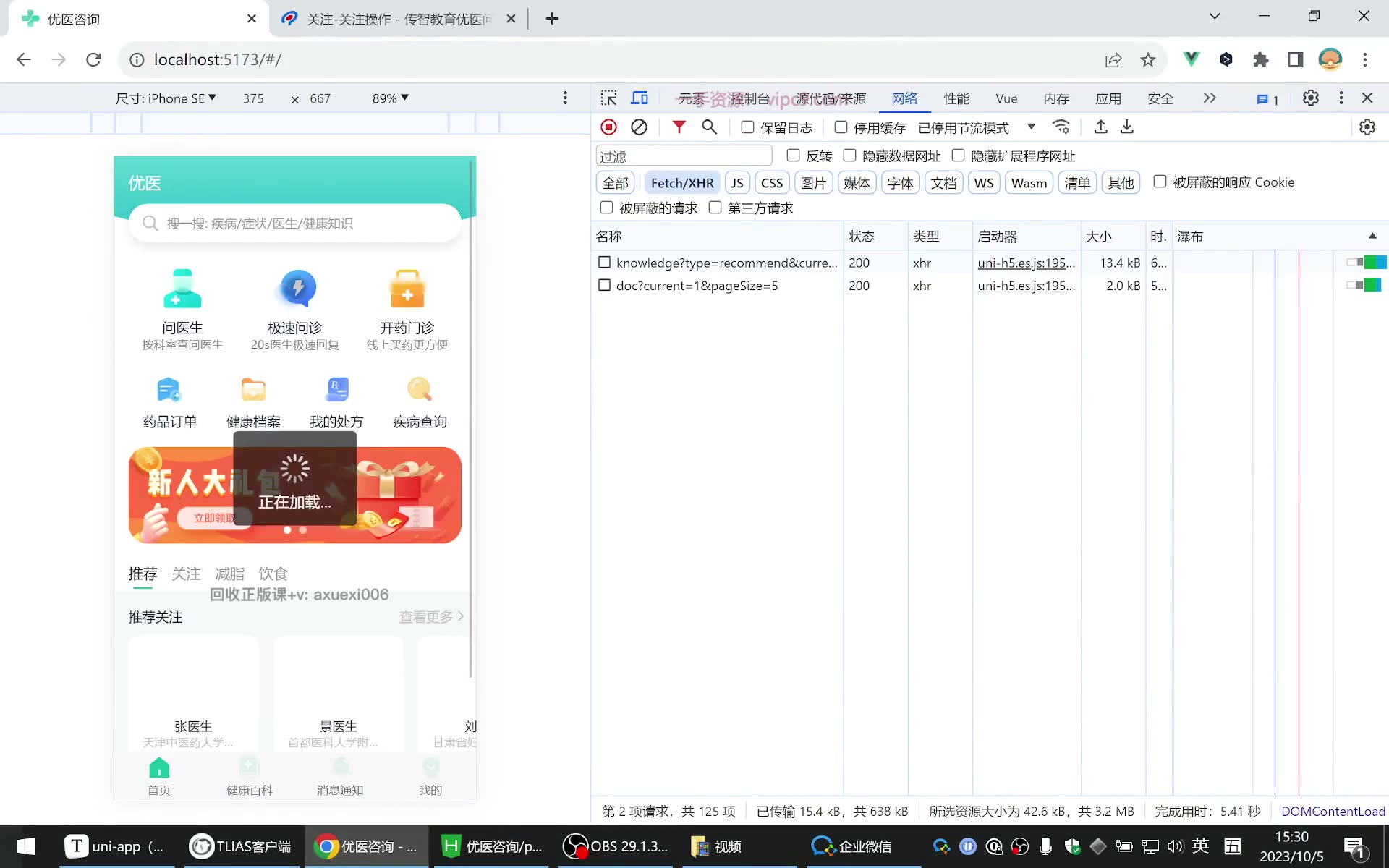
Task: Open the 89% zoom dropdown
Action: (391, 98)
